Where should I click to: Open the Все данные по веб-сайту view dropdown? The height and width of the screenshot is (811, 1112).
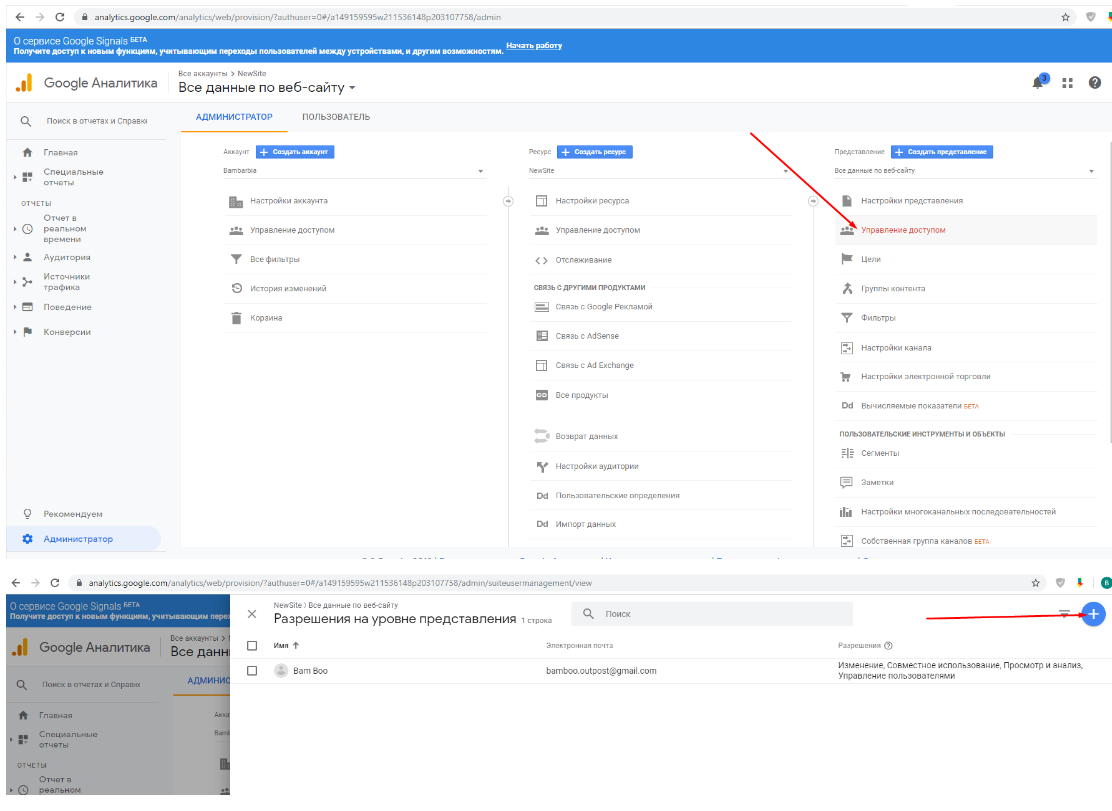point(267,87)
